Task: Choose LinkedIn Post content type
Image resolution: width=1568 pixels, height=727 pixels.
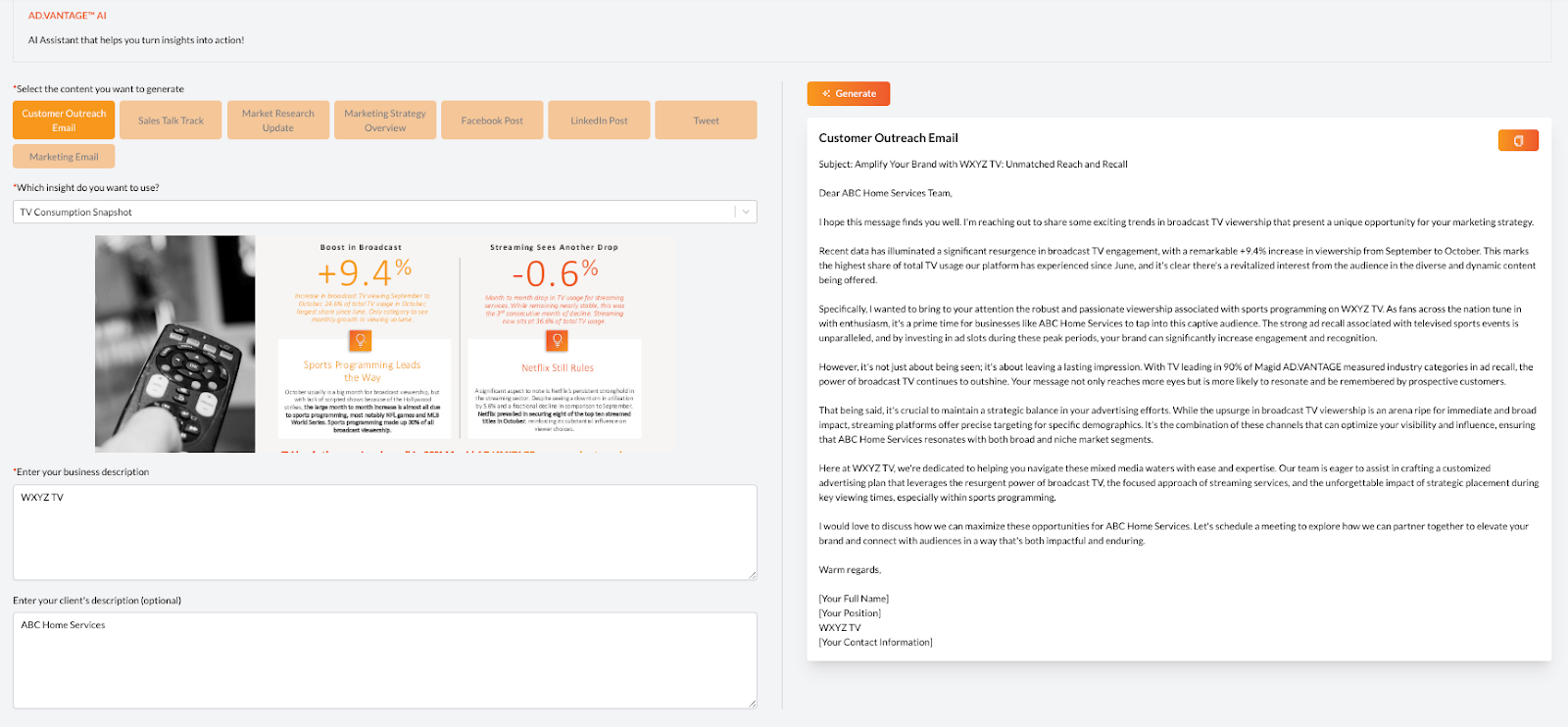Action: [599, 121]
